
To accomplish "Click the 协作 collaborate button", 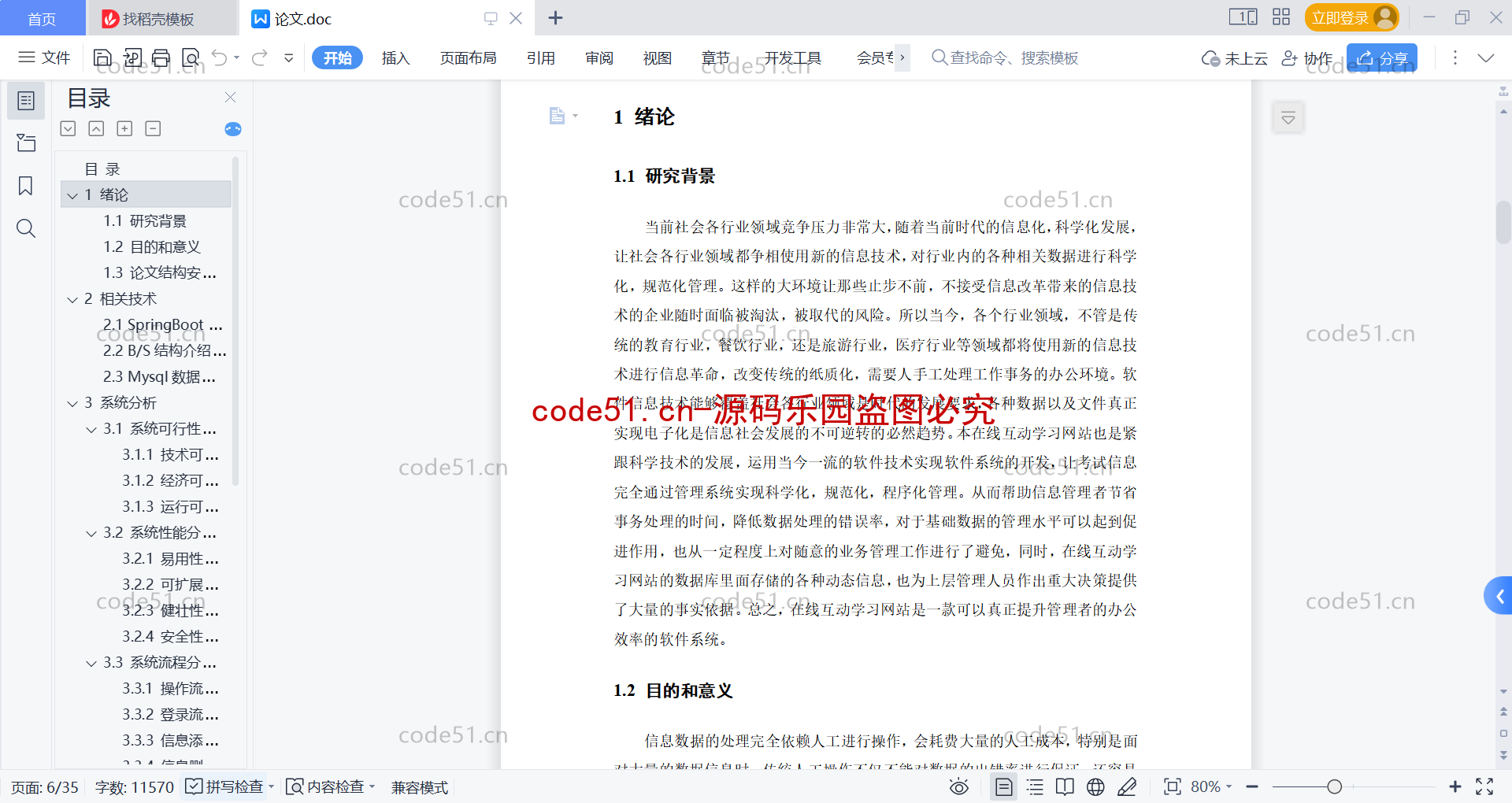I will tap(1307, 57).
